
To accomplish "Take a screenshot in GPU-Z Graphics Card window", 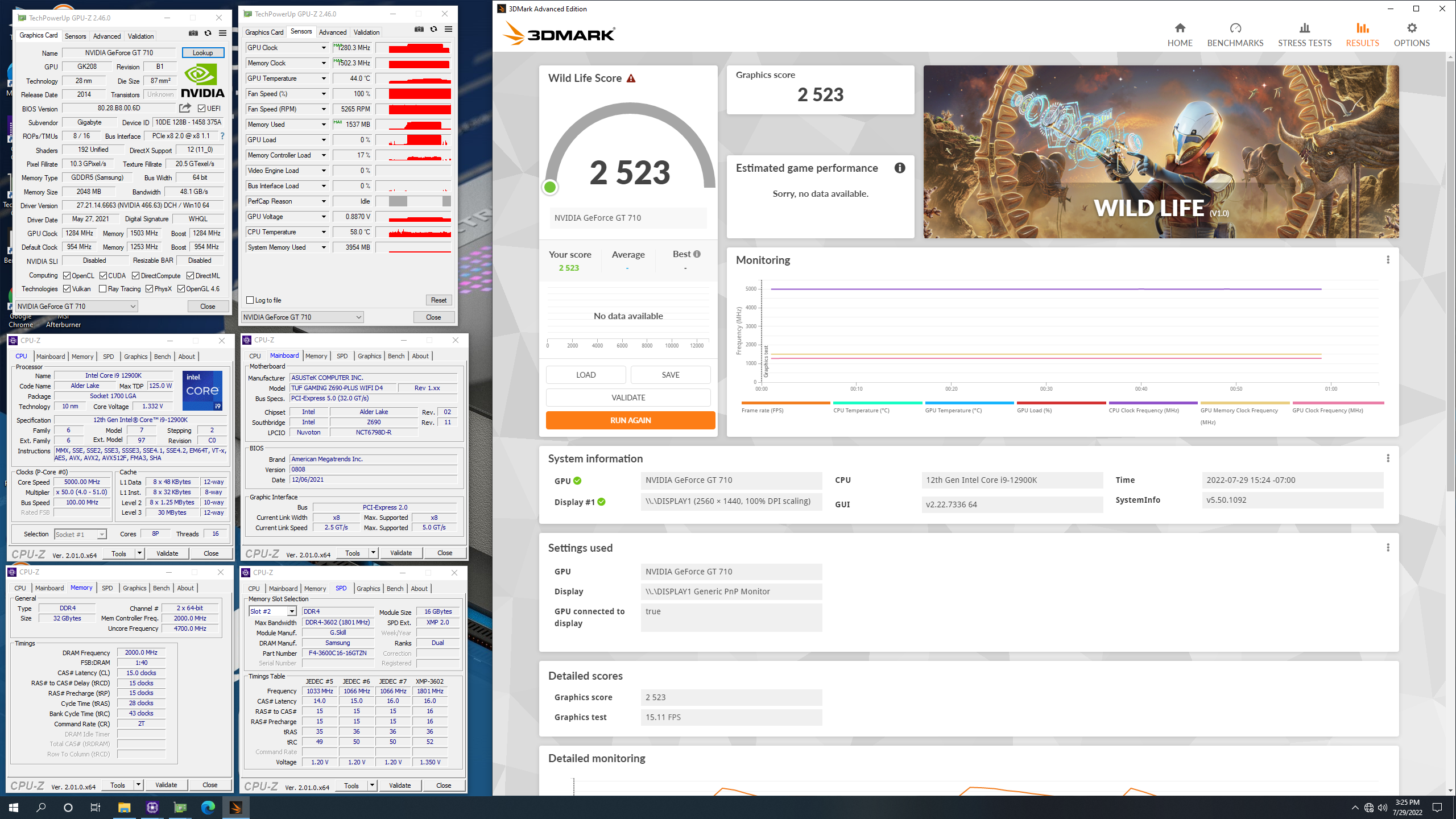I will pyautogui.click(x=193, y=34).
